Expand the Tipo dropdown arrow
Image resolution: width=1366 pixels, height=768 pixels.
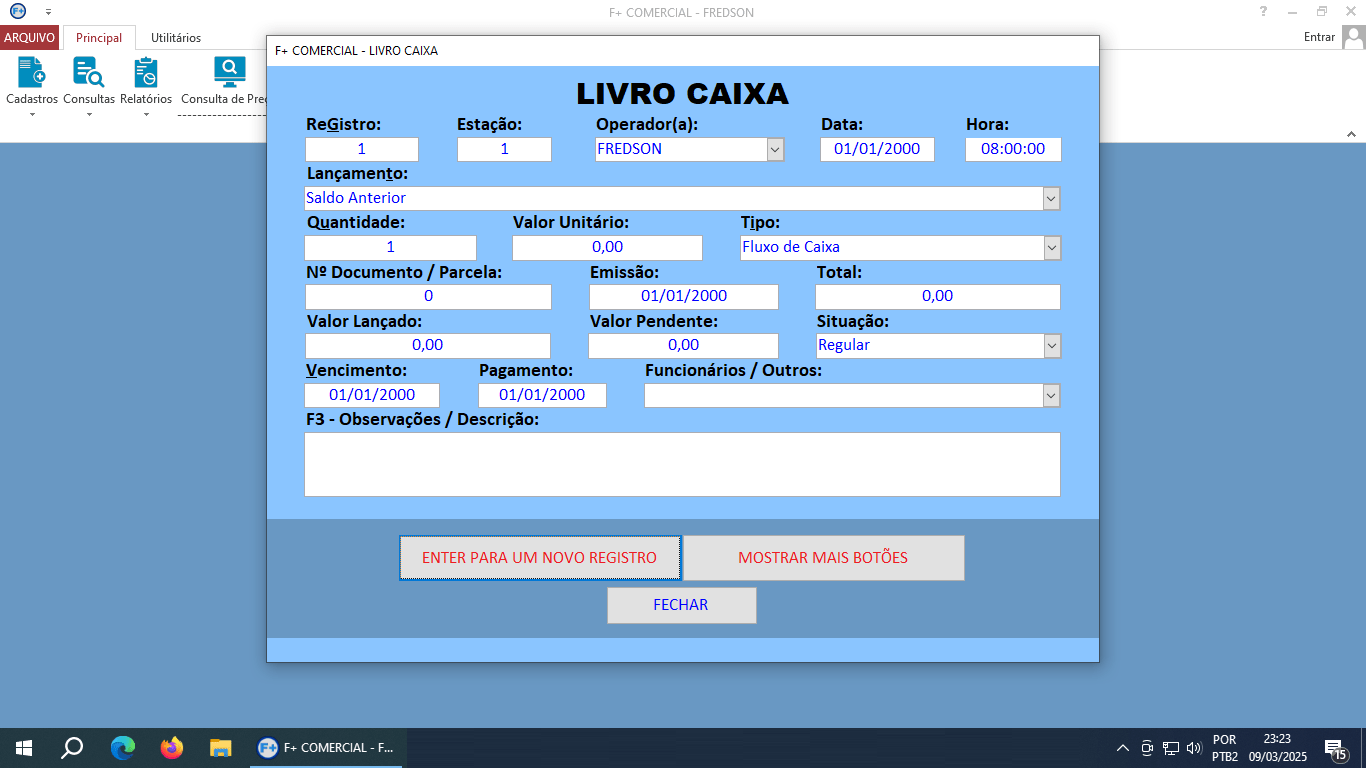[1051, 247]
